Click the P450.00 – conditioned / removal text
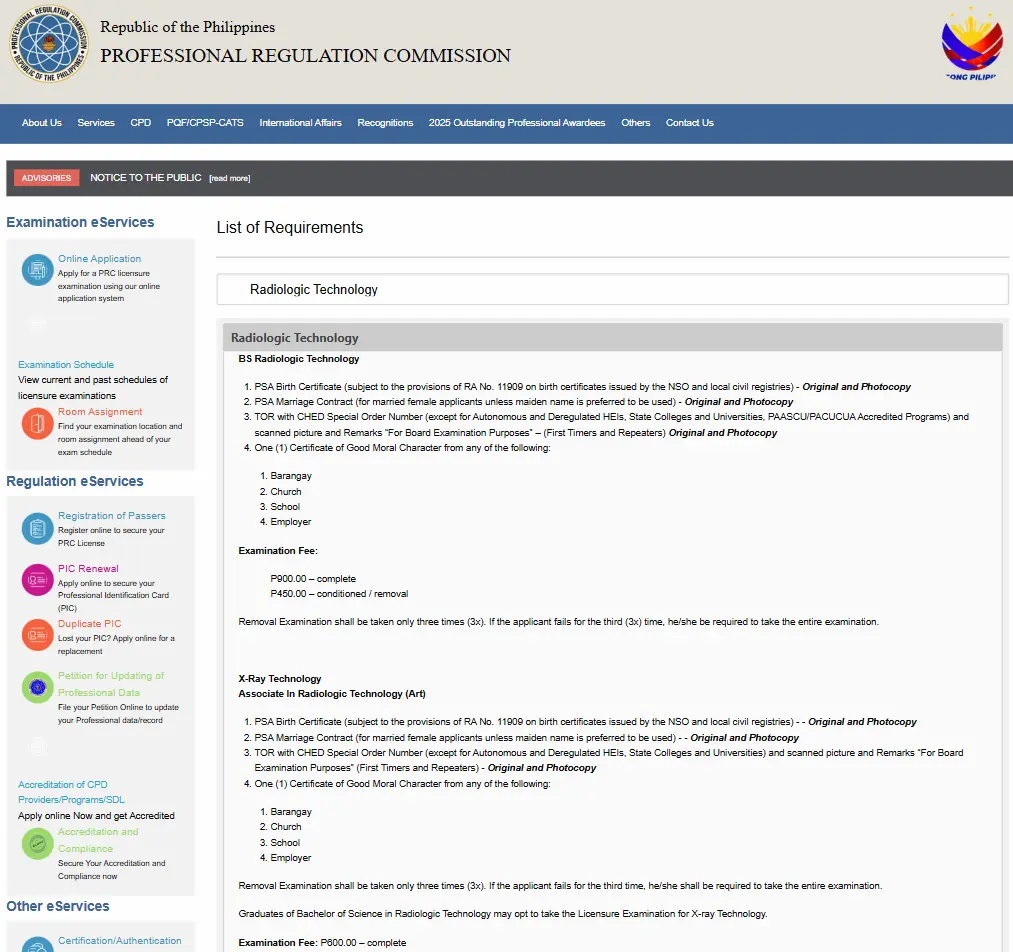 pos(339,594)
